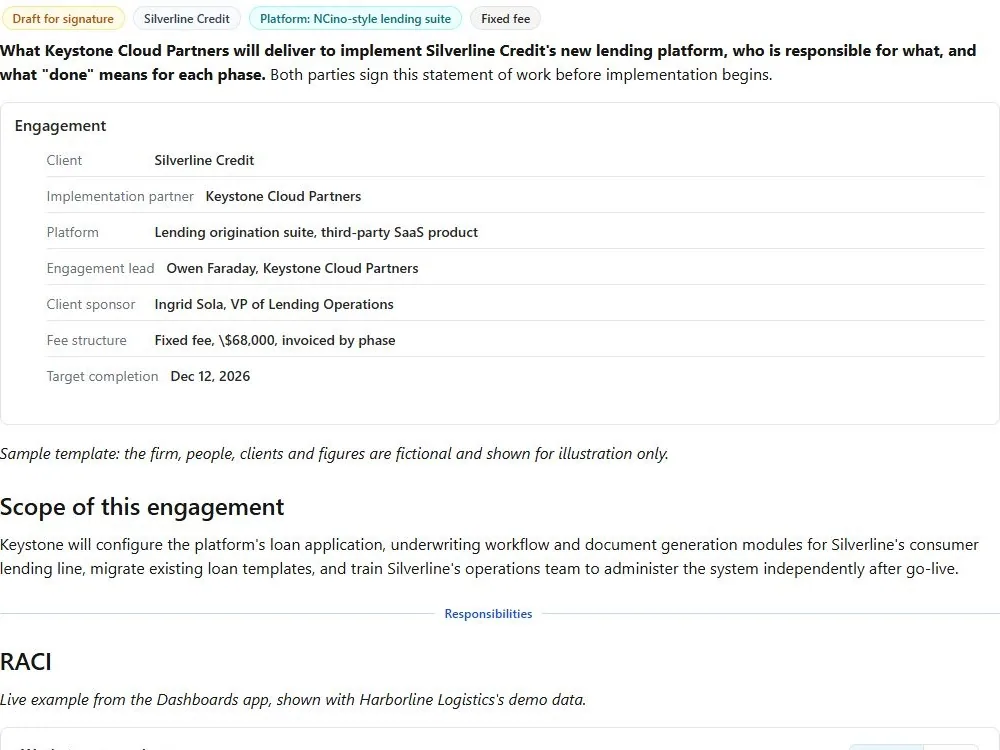
Task: Click the 'RACI' section heading
Action: (26, 662)
